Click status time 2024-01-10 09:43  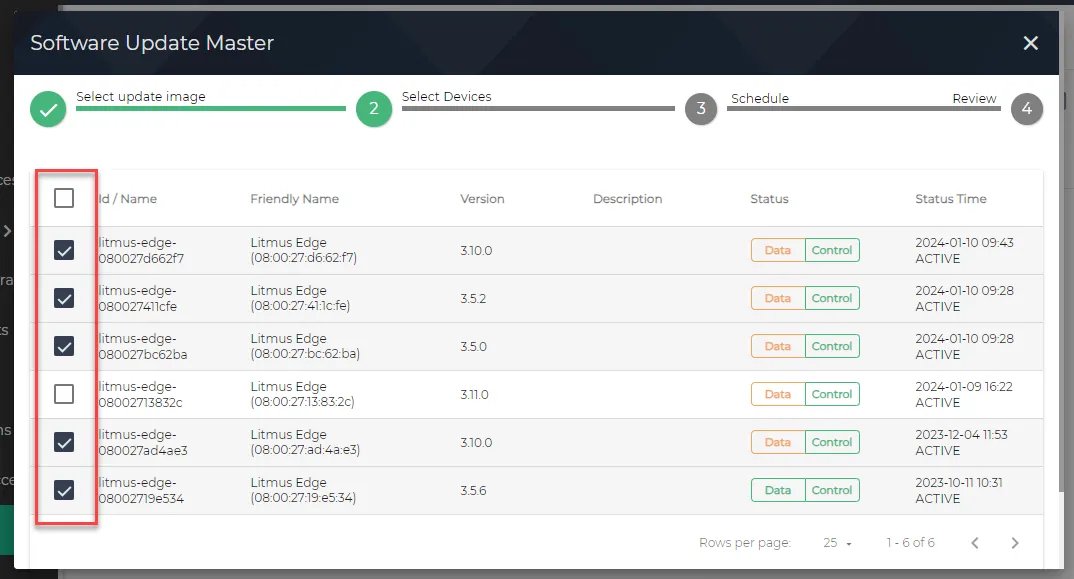(964, 243)
